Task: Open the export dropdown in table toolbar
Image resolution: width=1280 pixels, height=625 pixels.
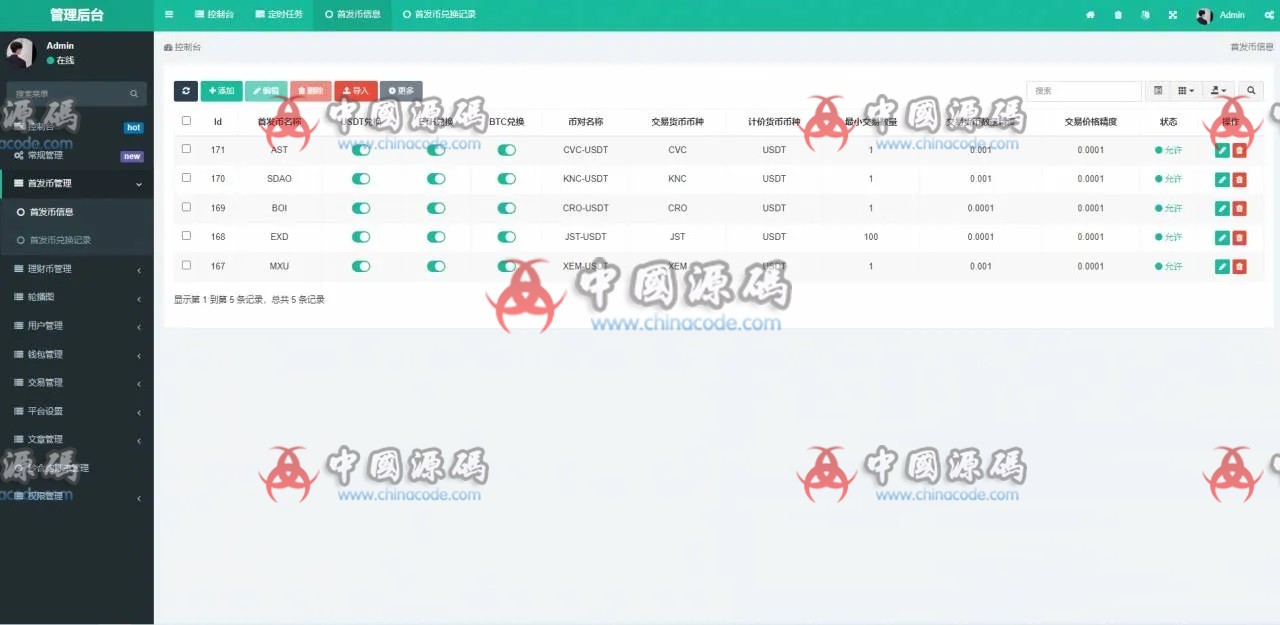Action: click(1218, 91)
